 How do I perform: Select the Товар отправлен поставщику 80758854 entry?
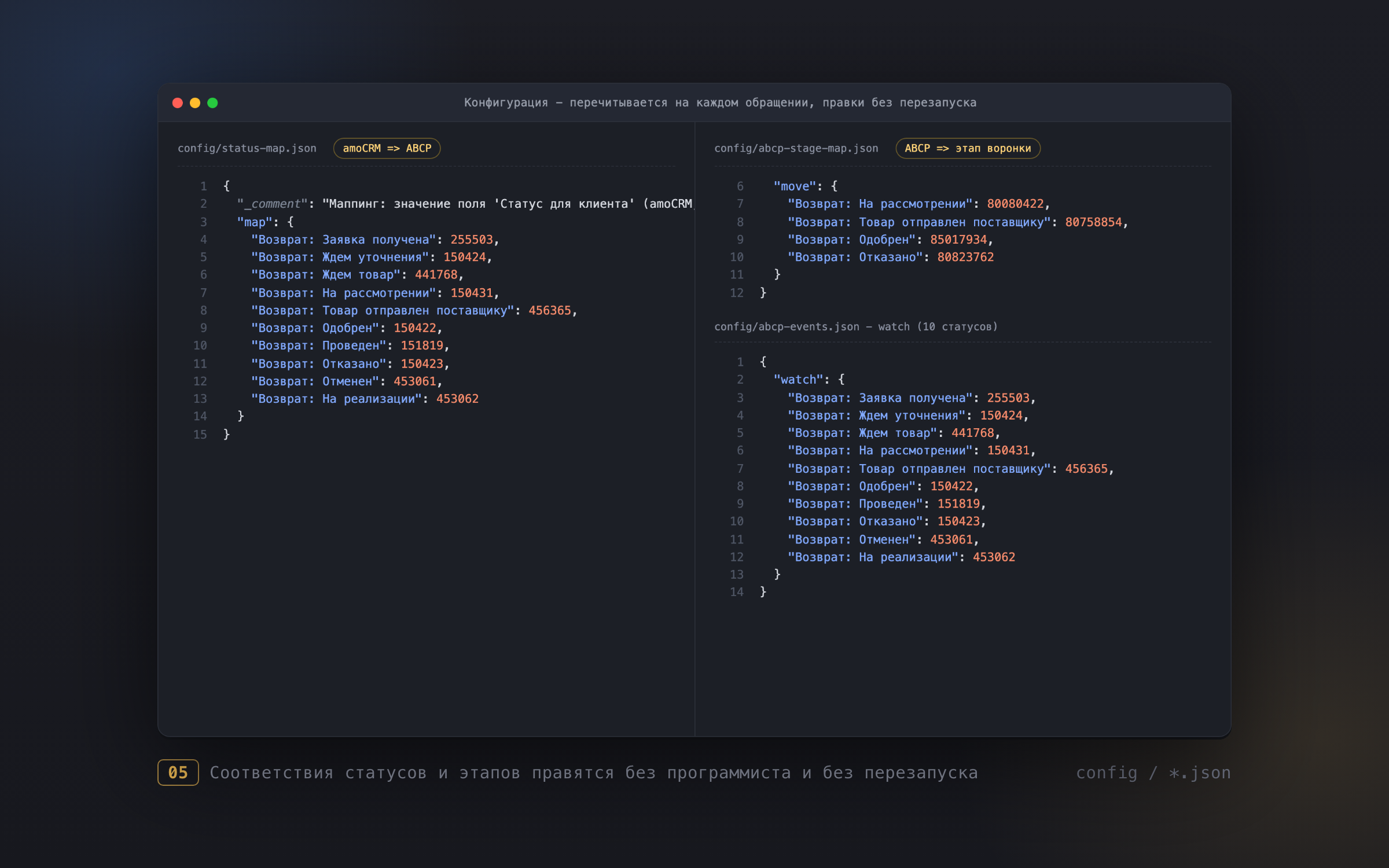click(958, 222)
